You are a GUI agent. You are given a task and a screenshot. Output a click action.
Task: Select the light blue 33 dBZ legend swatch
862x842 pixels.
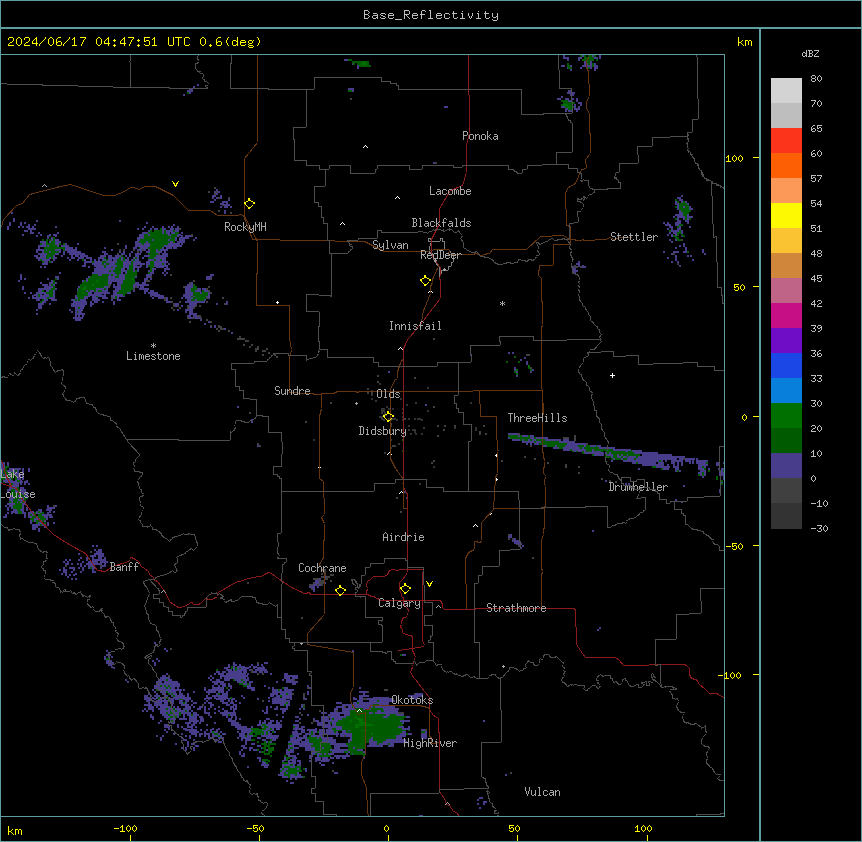coord(786,391)
